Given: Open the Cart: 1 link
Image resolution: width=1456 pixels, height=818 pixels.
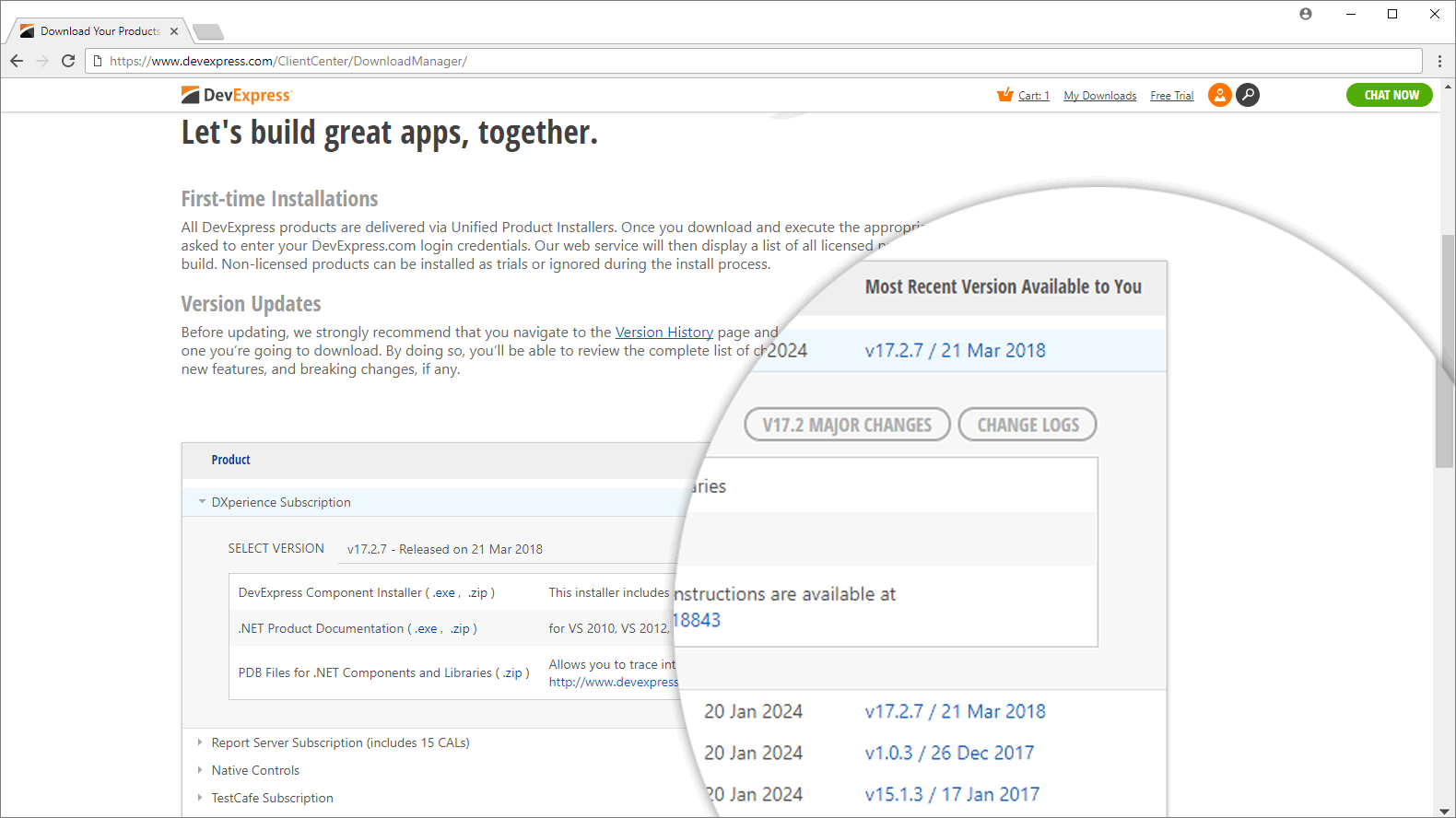Looking at the screenshot, I should coord(1034,96).
